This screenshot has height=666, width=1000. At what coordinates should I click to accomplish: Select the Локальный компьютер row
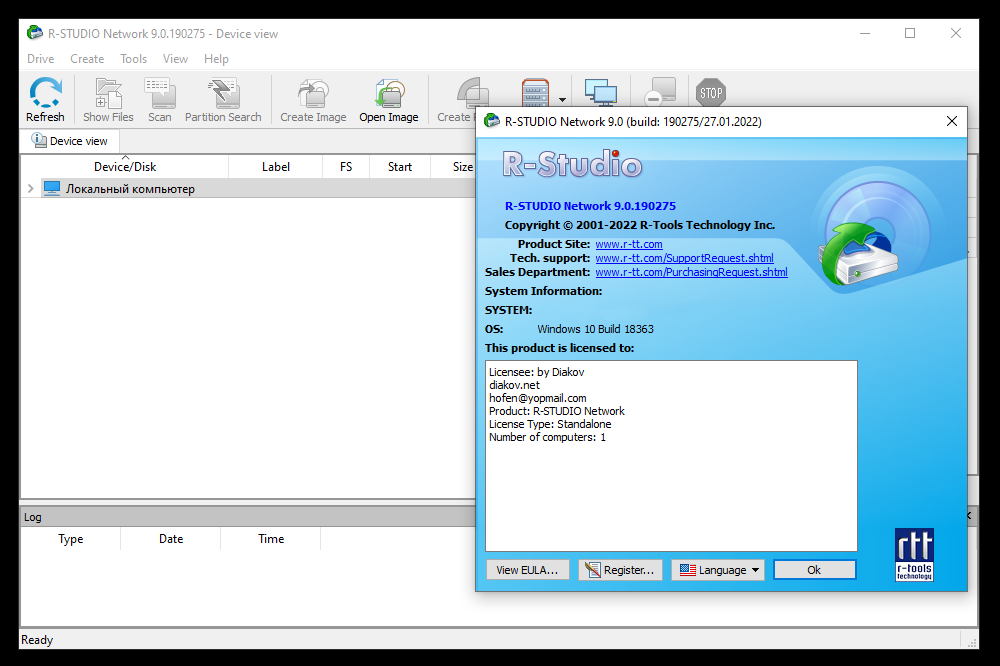pyautogui.click(x=249, y=189)
